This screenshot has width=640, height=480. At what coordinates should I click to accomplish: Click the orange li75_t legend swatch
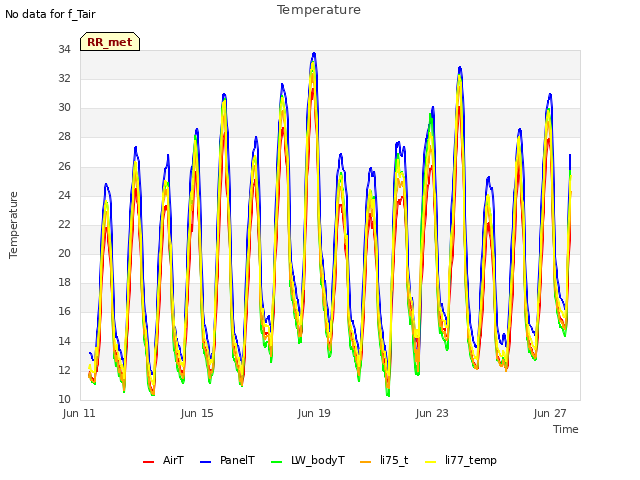coord(366,462)
